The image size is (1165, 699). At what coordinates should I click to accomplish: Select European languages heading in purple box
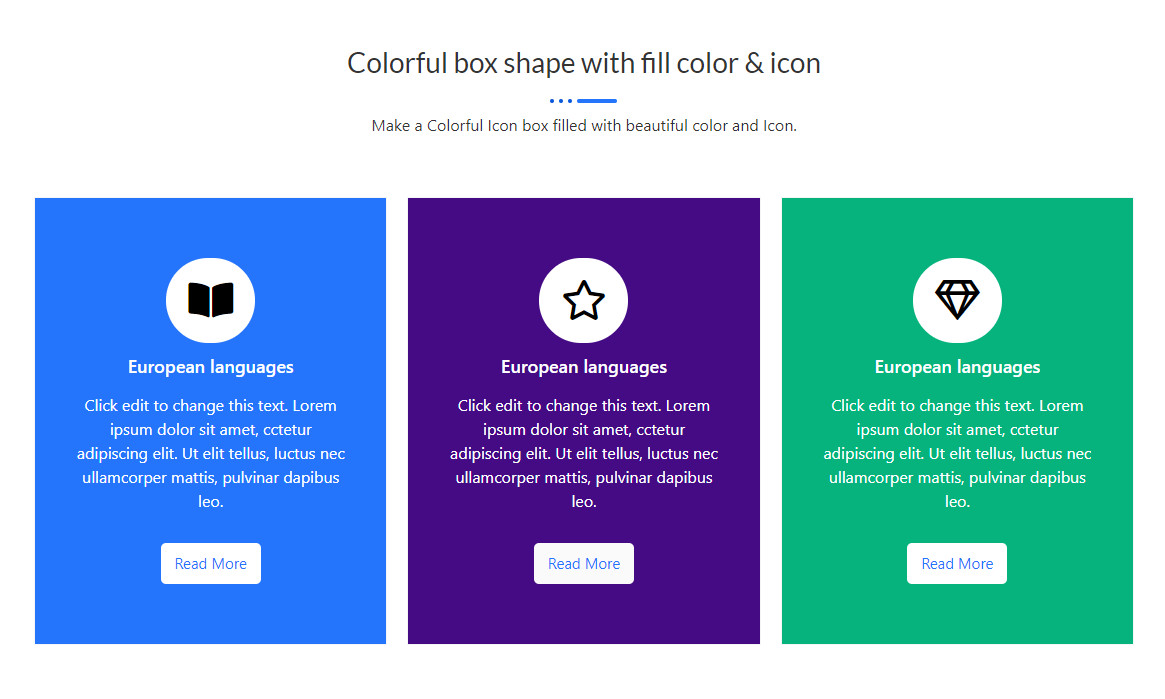584,367
